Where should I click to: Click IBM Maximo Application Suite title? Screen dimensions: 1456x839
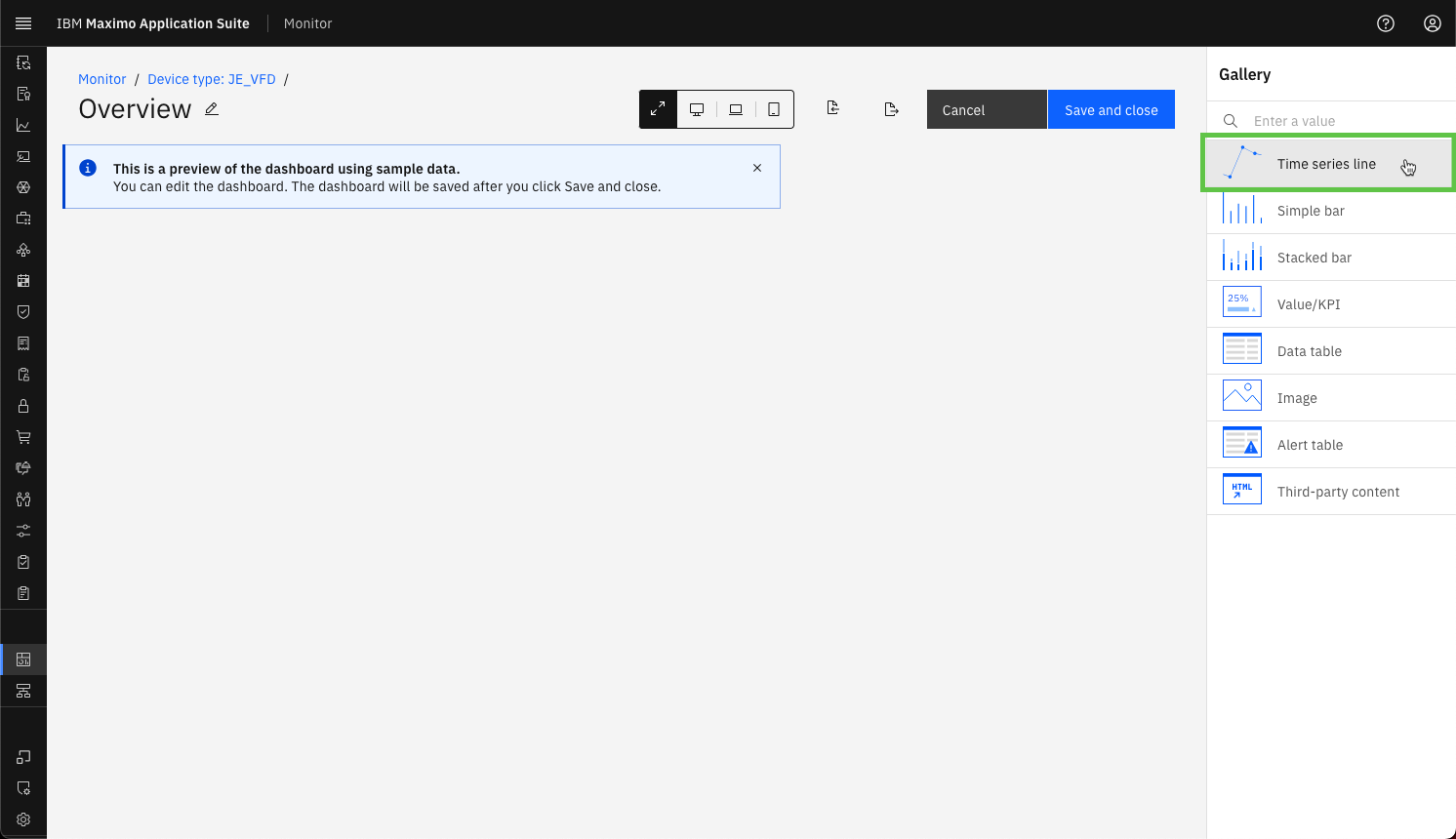tap(153, 23)
